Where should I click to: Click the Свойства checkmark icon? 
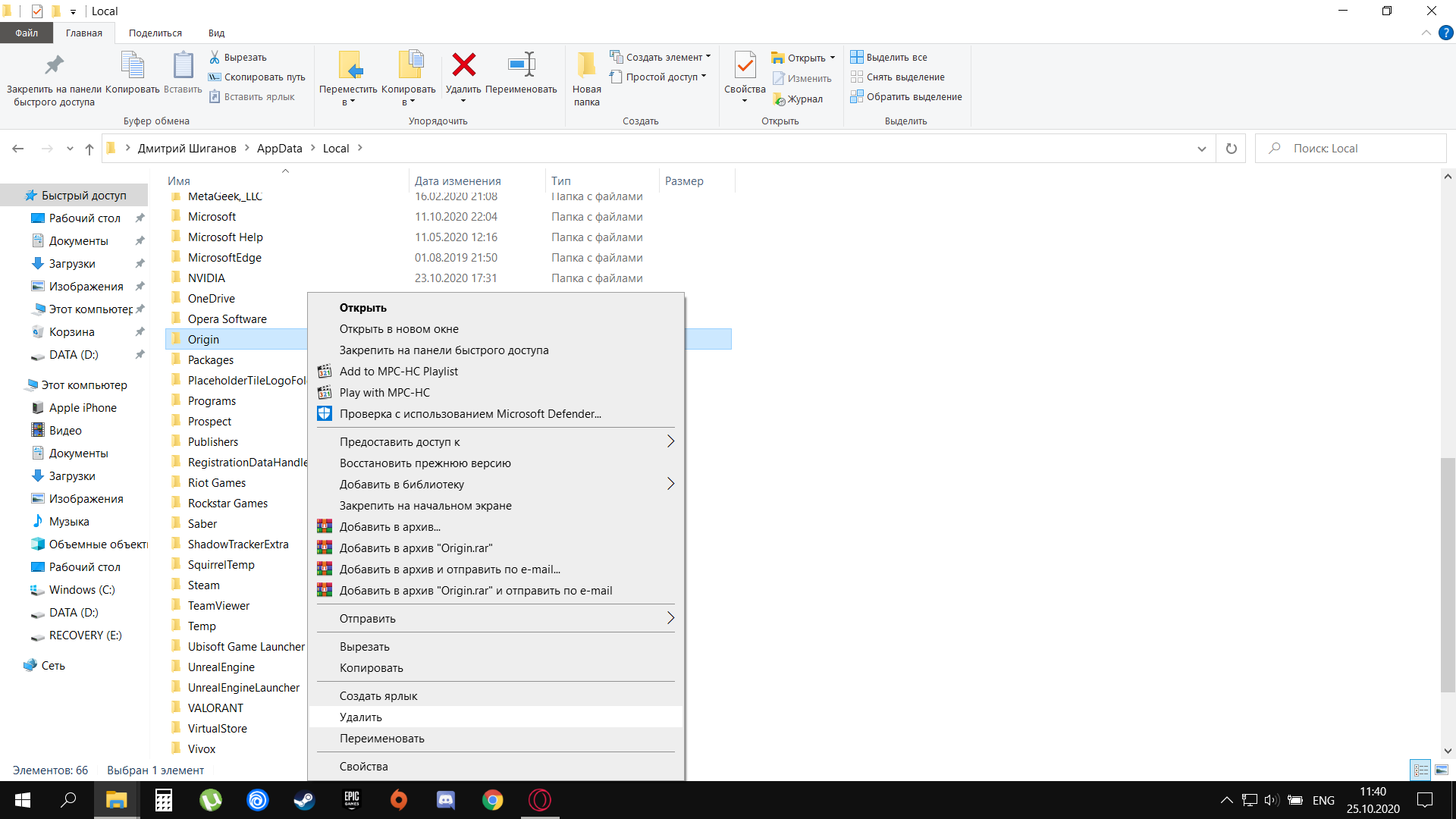pos(745,65)
